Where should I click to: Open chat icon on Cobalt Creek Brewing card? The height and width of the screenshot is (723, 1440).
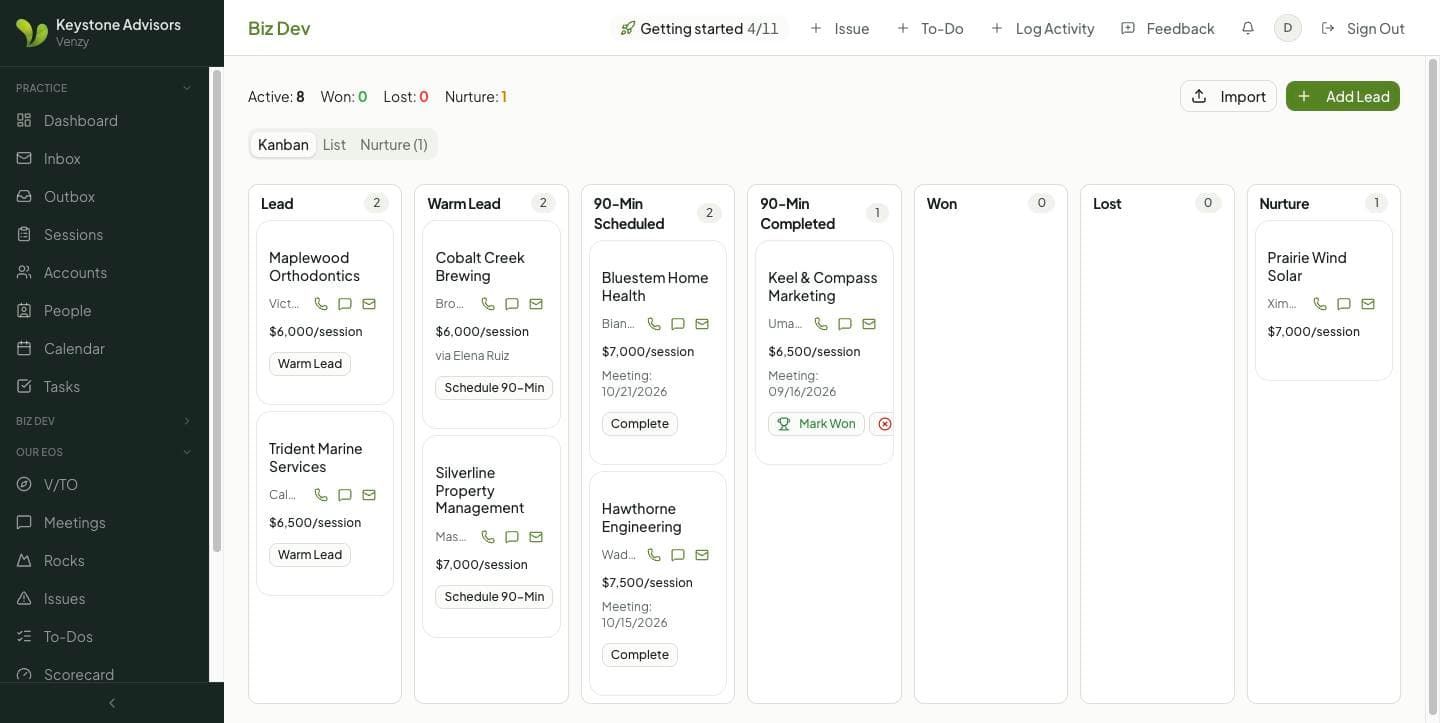click(512, 304)
